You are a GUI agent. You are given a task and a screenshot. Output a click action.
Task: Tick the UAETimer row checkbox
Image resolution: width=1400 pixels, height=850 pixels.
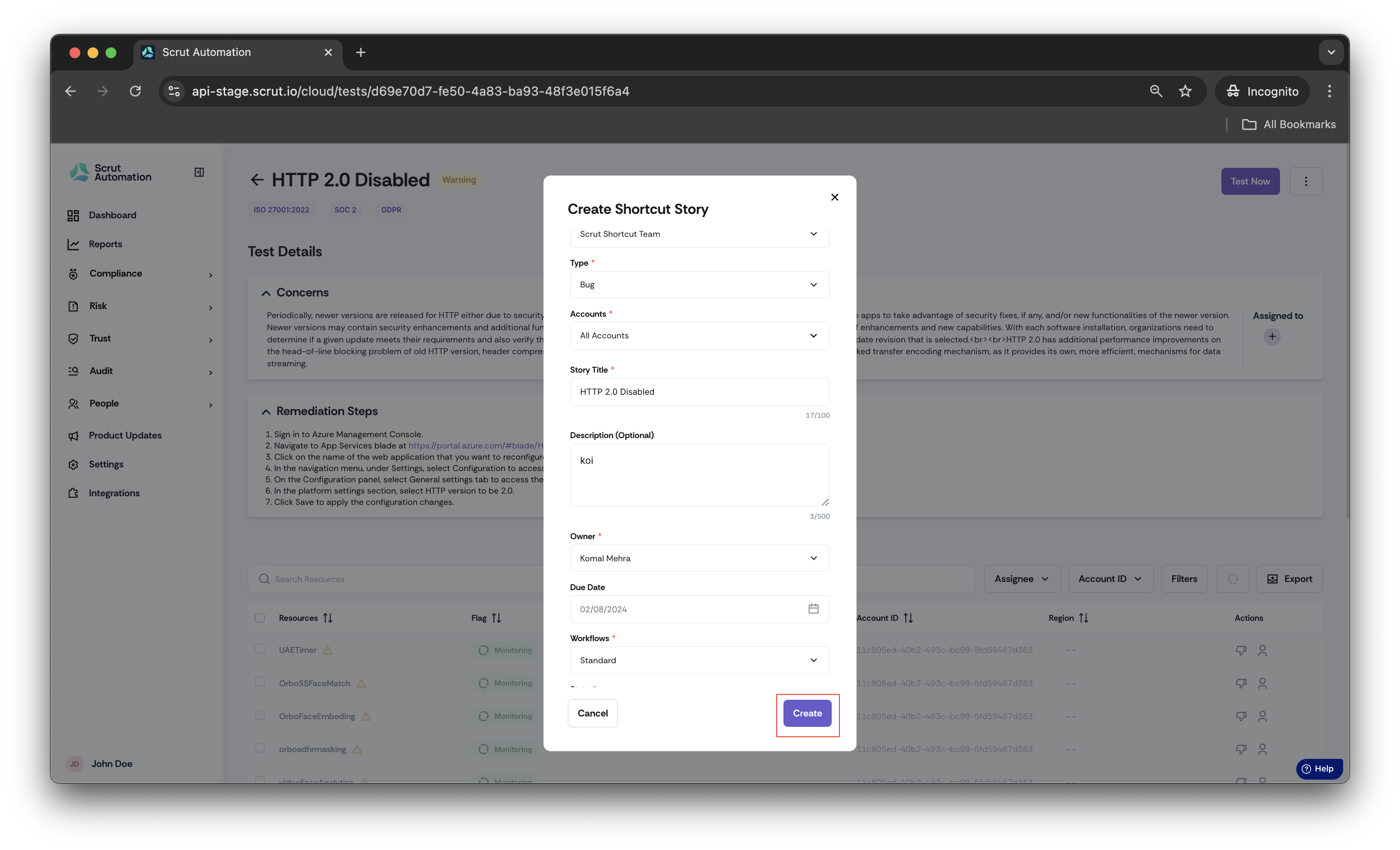[x=260, y=649]
